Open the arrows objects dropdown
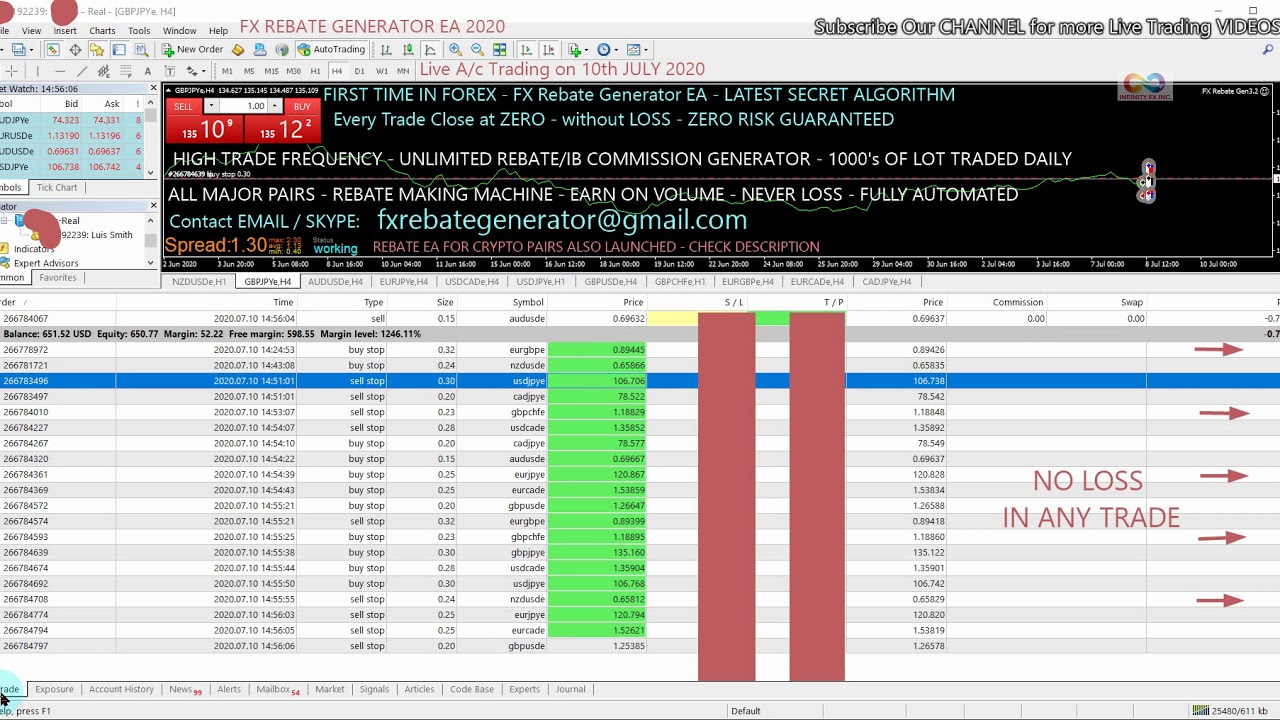This screenshot has width=1280, height=720. click(x=195, y=71)
